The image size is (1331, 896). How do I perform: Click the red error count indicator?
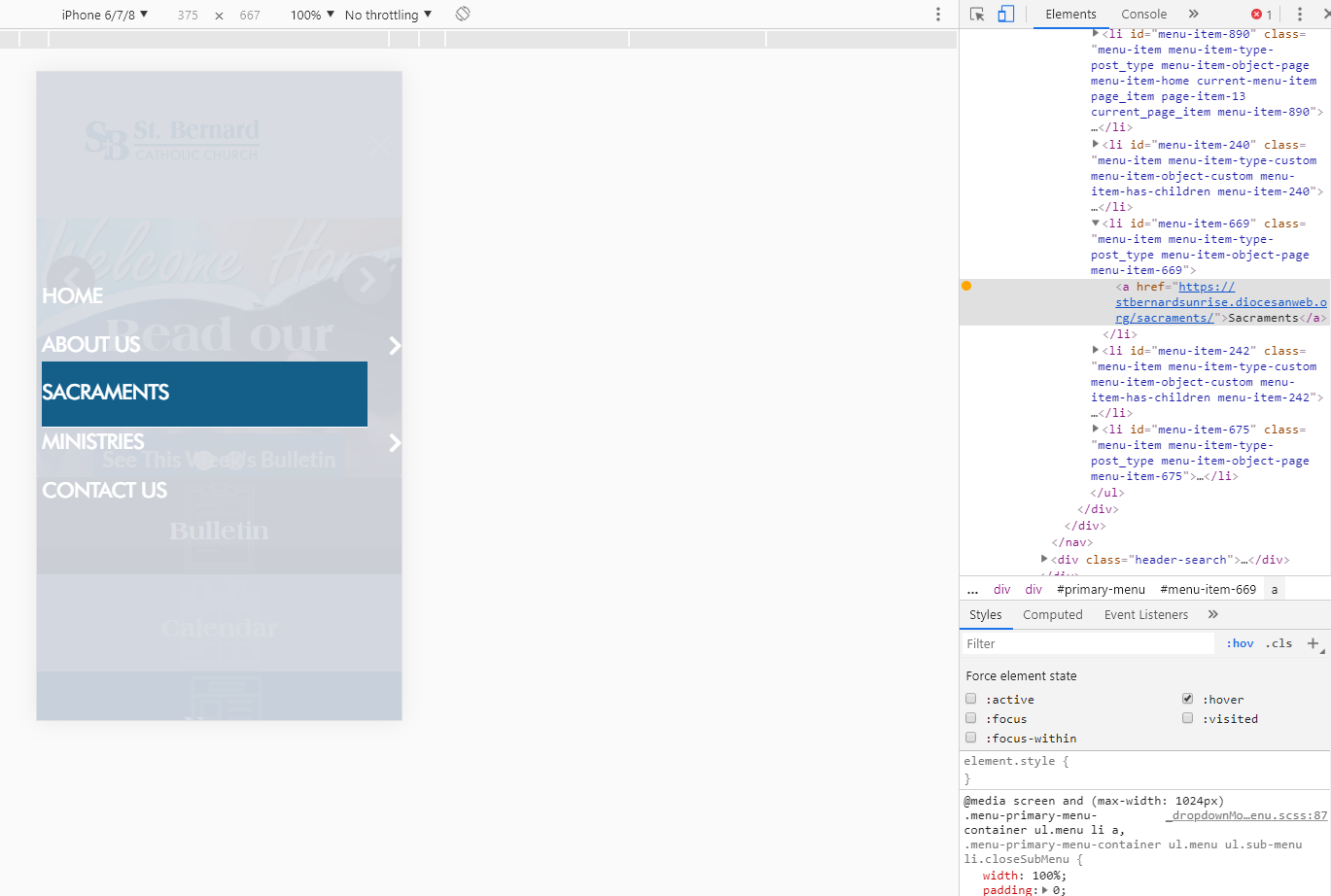click(x=1261, y=15)
